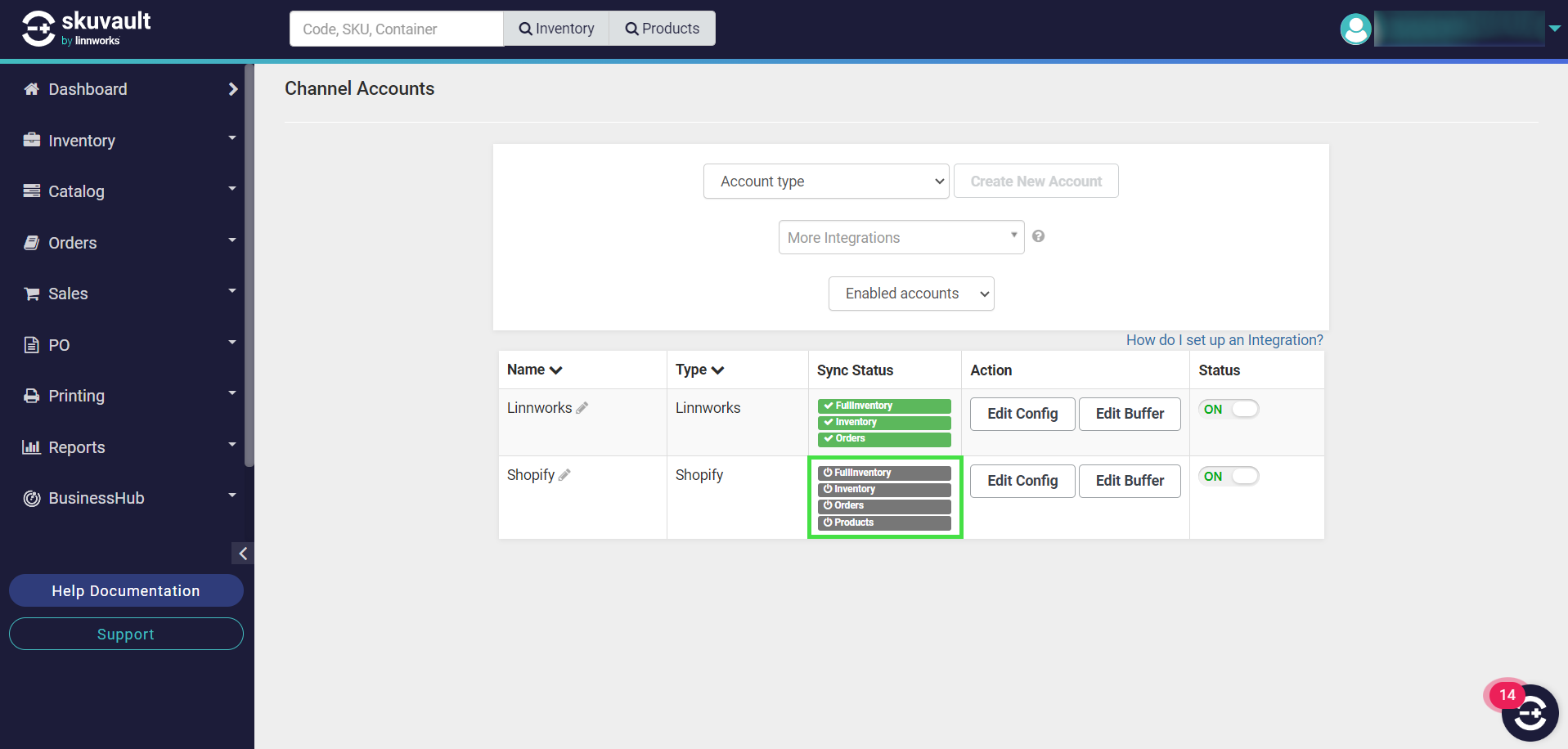This screenshot has height=749, width=1568.
Task: Collapse the sidebar using the arrow icon
Action: (x=242, y=554)
